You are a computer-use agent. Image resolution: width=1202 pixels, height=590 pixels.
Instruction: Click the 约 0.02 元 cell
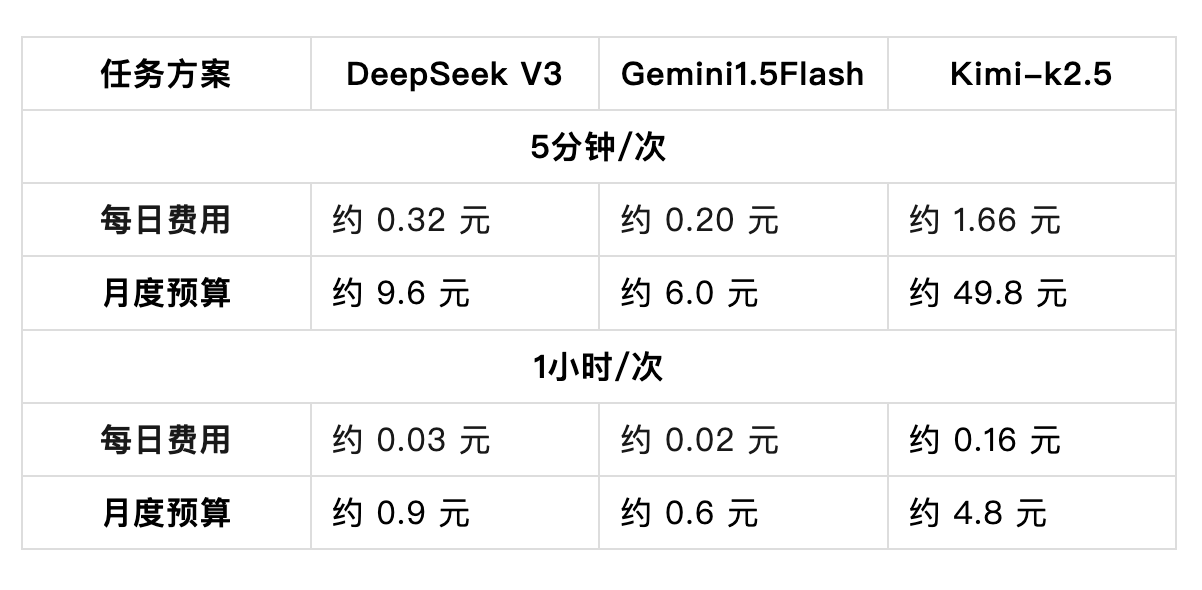(699, 440)
